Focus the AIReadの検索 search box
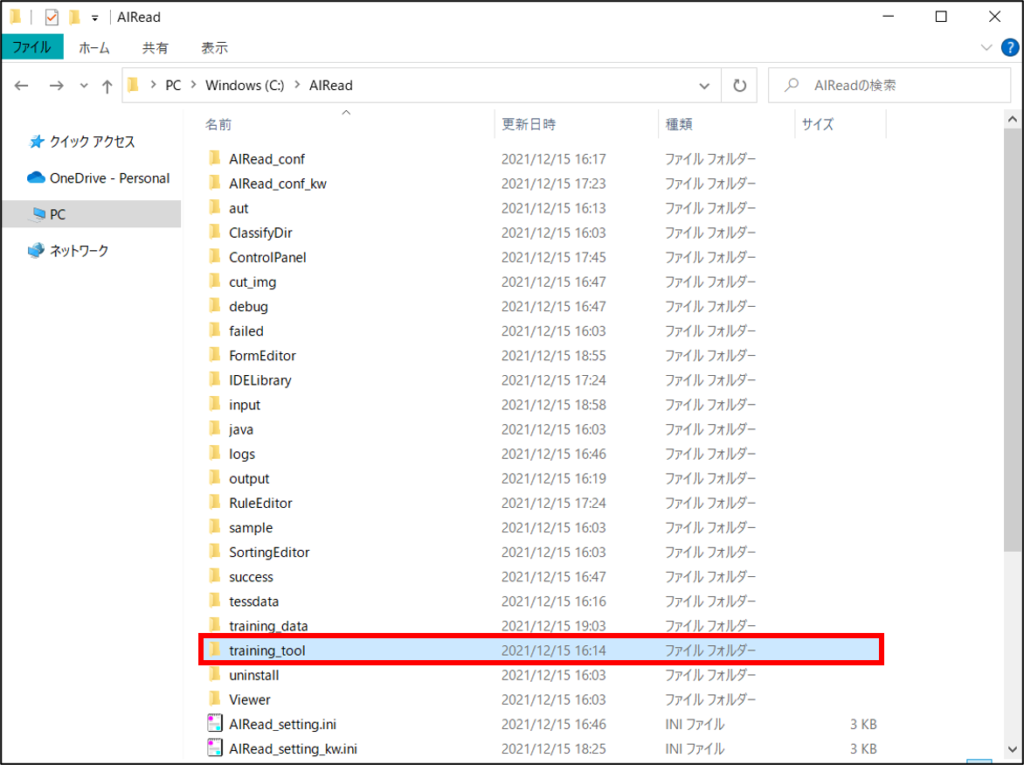Image resolution: width=1024 pixels, height=765 pixels. click(889, 86)
